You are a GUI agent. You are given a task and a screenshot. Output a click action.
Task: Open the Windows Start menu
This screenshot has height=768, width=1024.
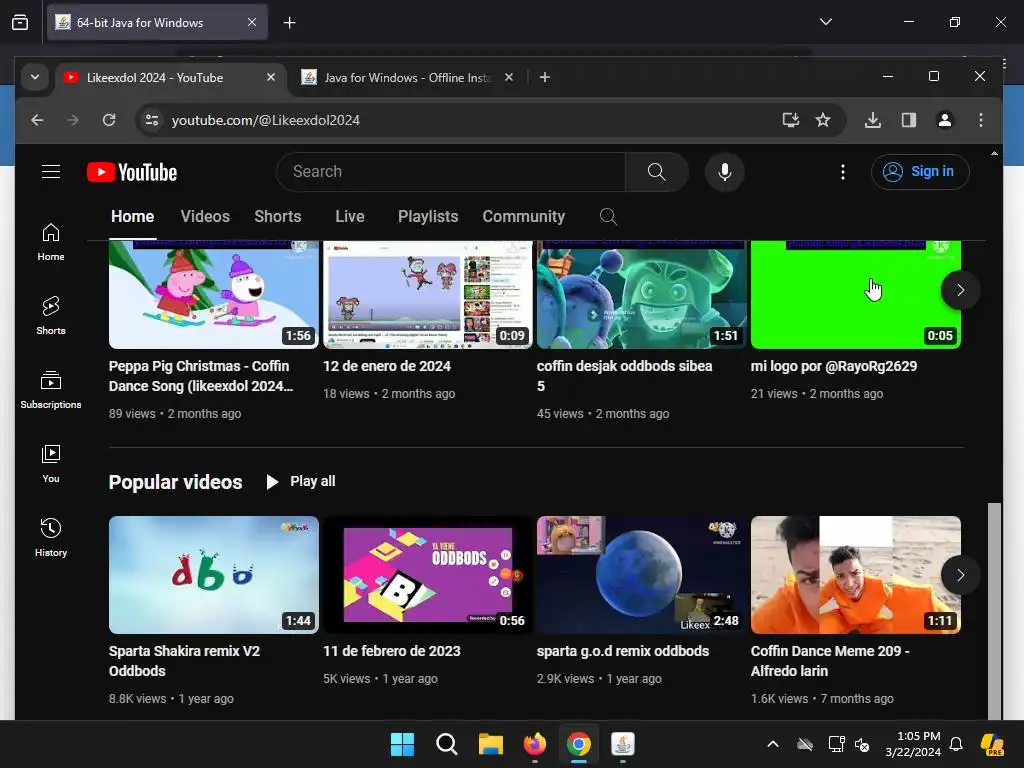click(x=402, y=744)
